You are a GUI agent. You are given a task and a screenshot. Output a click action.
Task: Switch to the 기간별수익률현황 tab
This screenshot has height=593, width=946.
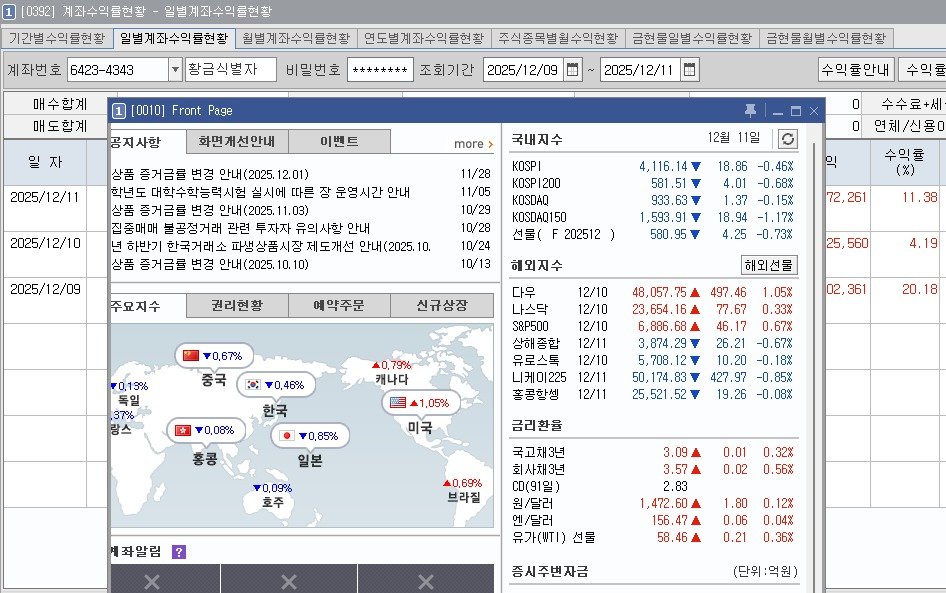(58, 37)
